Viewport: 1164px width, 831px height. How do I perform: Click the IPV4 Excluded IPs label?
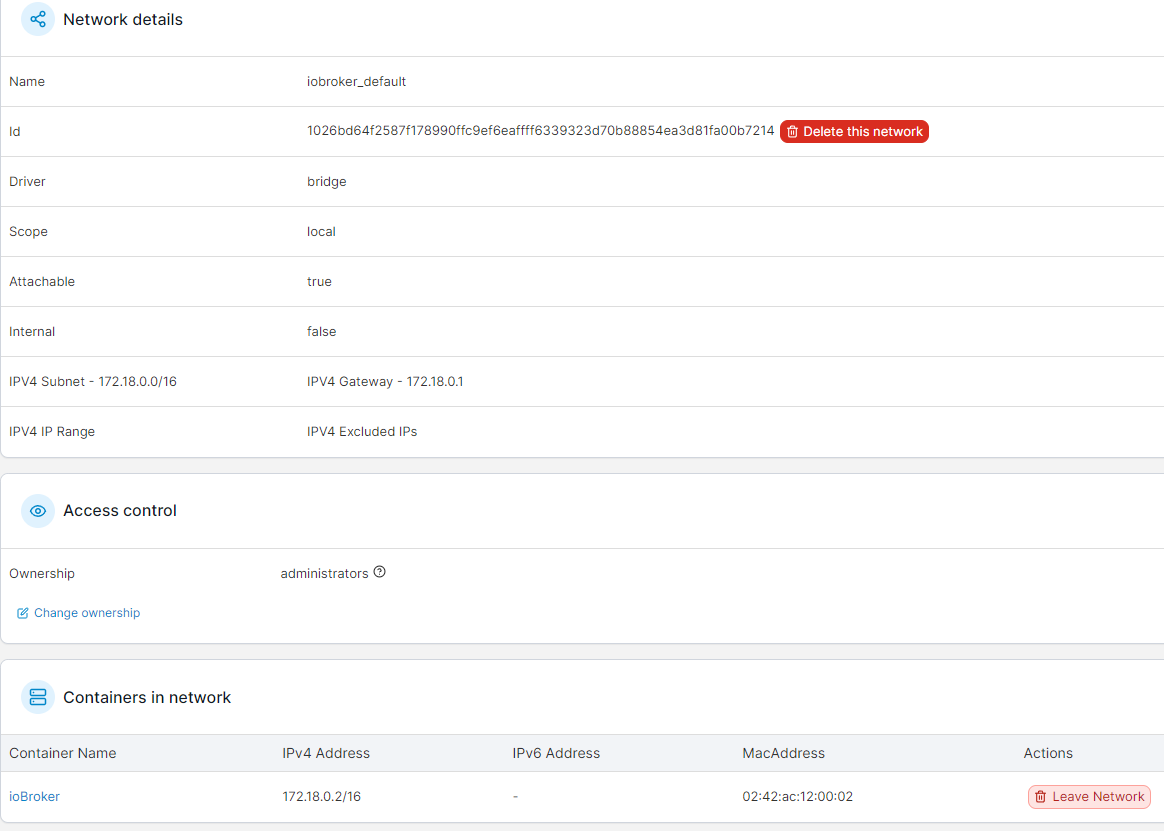pyautogui.click(x=362, y=431)
